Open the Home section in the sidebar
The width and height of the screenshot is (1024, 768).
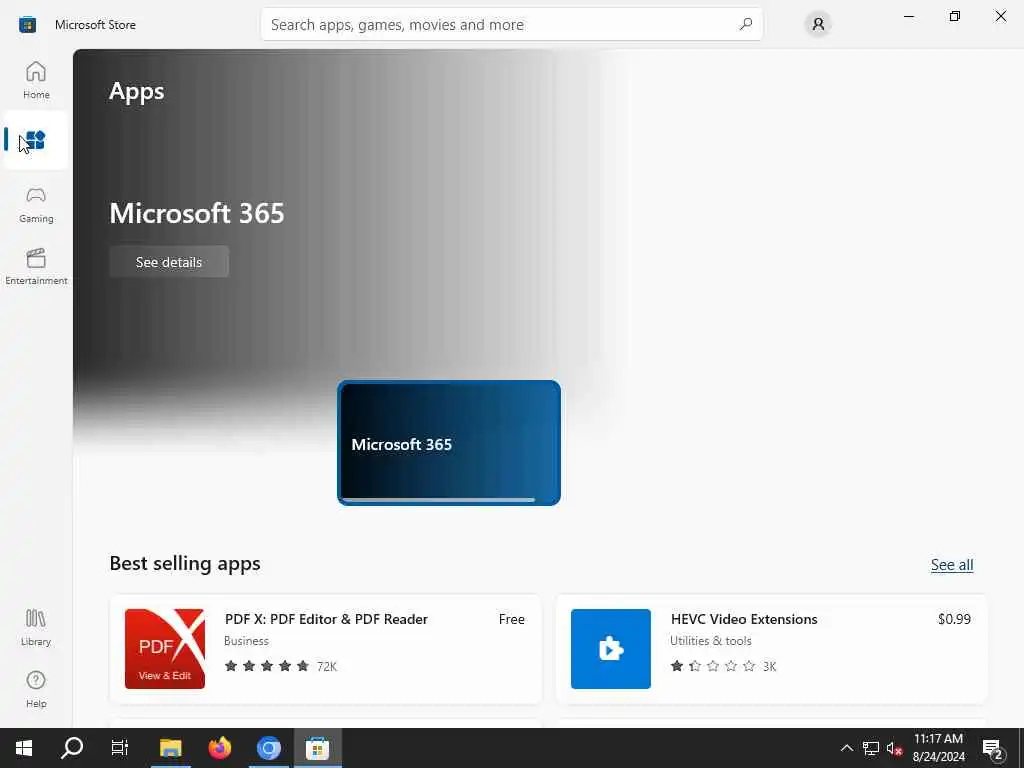[x=36, y=80]
